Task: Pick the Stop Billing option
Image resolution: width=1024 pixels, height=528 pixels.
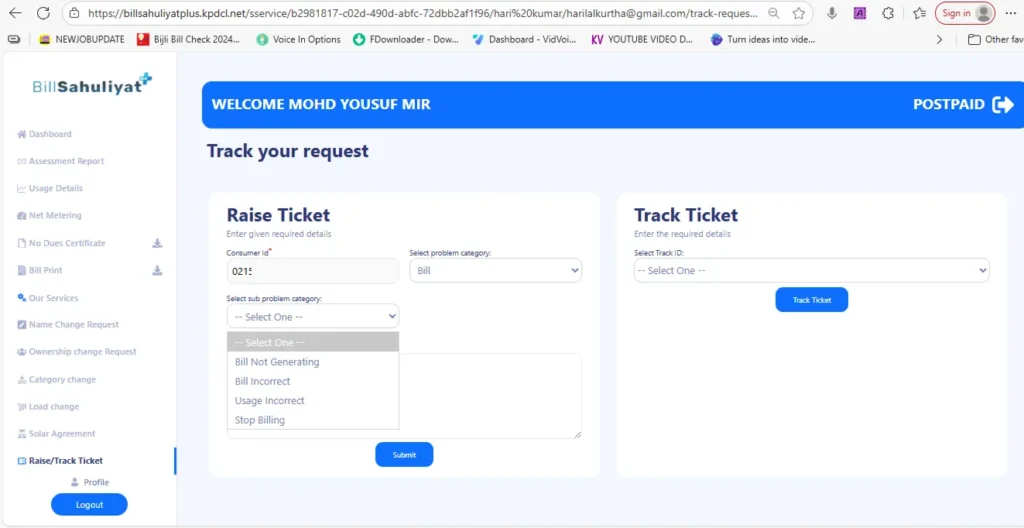Action: tap(259, 420)
